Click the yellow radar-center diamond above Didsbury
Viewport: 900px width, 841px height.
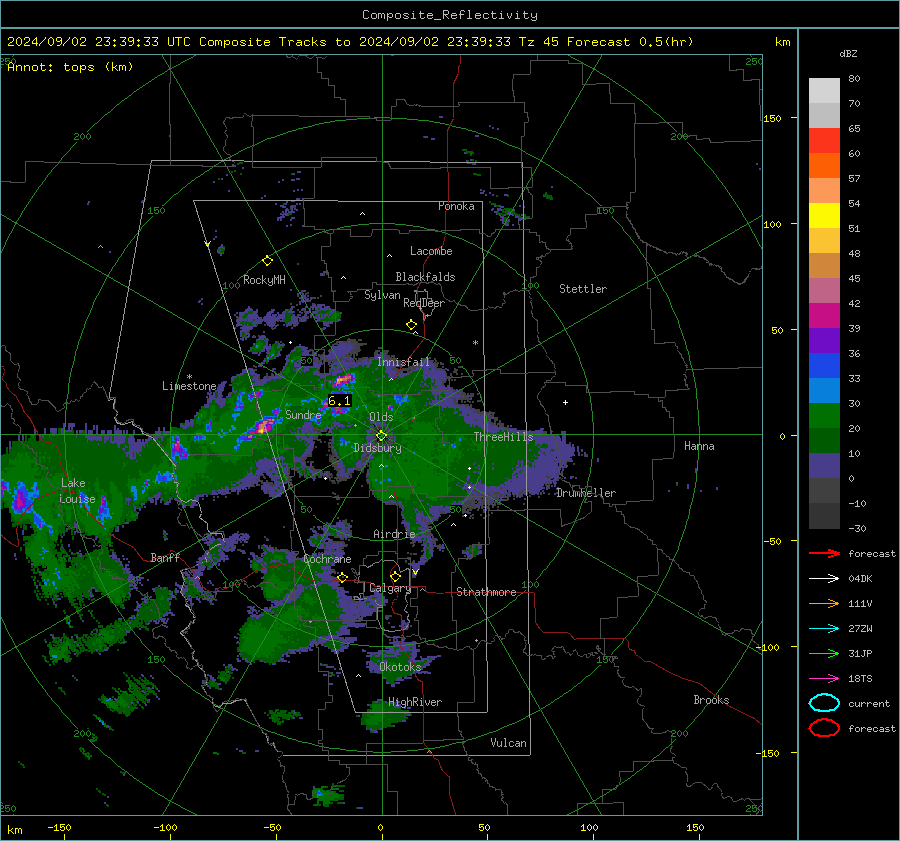[x=381, y=436]
